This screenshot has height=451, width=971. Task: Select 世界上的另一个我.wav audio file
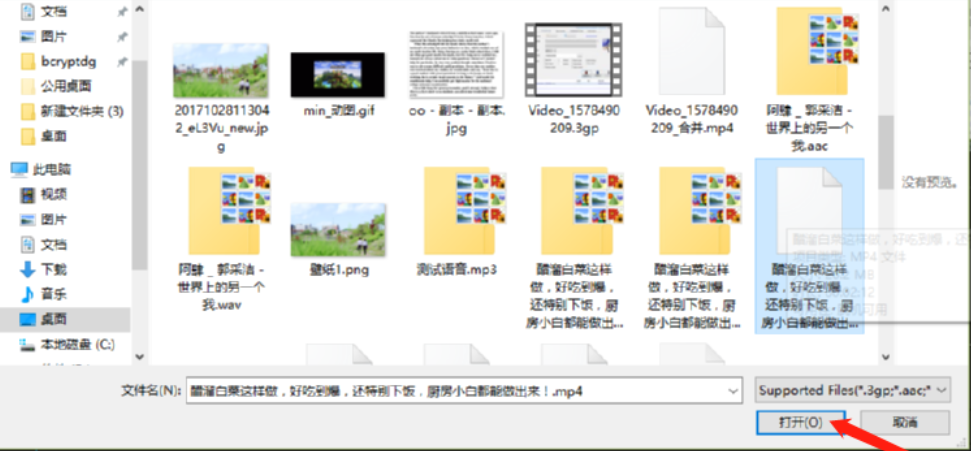coord(221,239)
